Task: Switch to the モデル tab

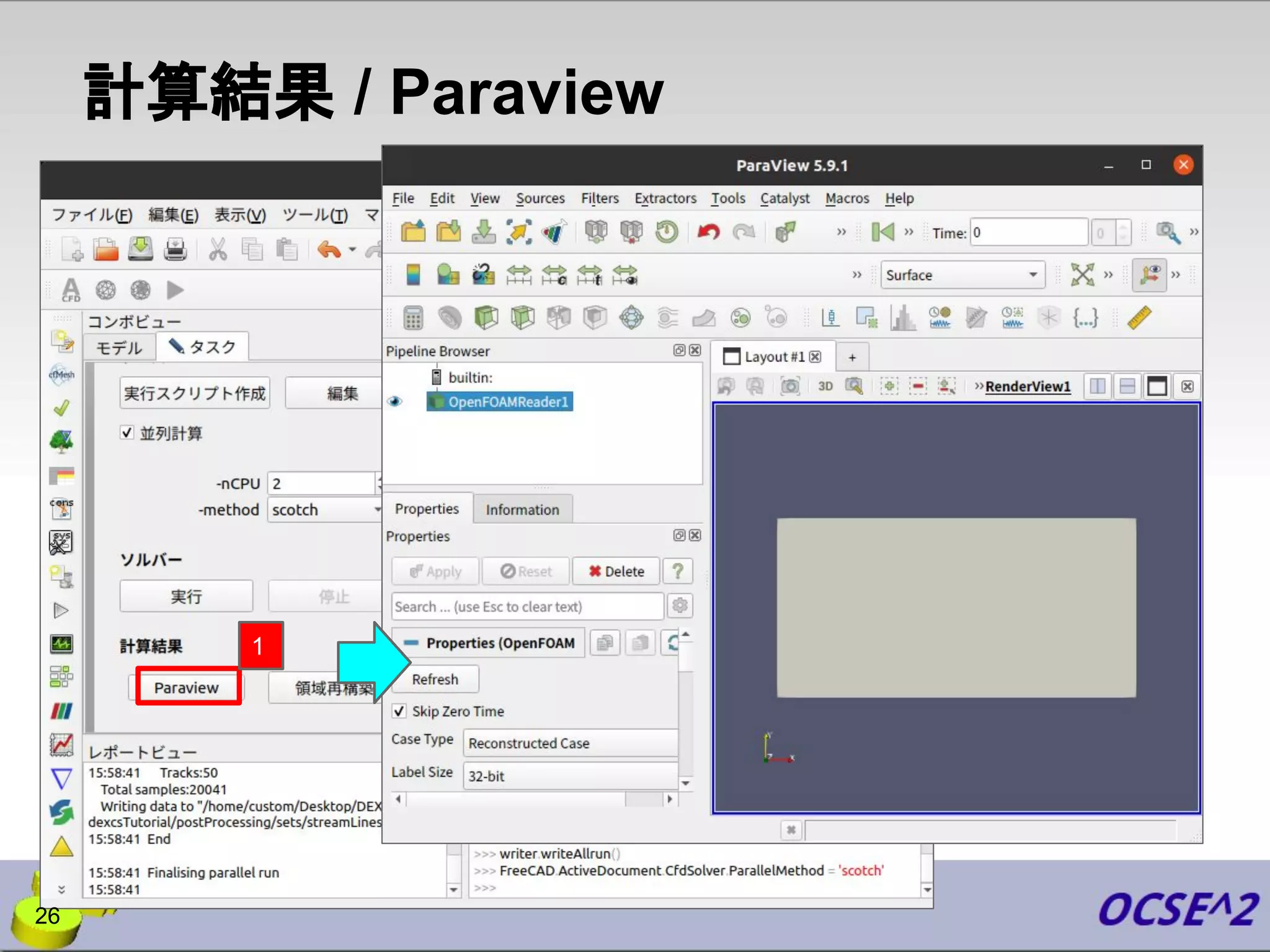Action: (x=118, y=348)
